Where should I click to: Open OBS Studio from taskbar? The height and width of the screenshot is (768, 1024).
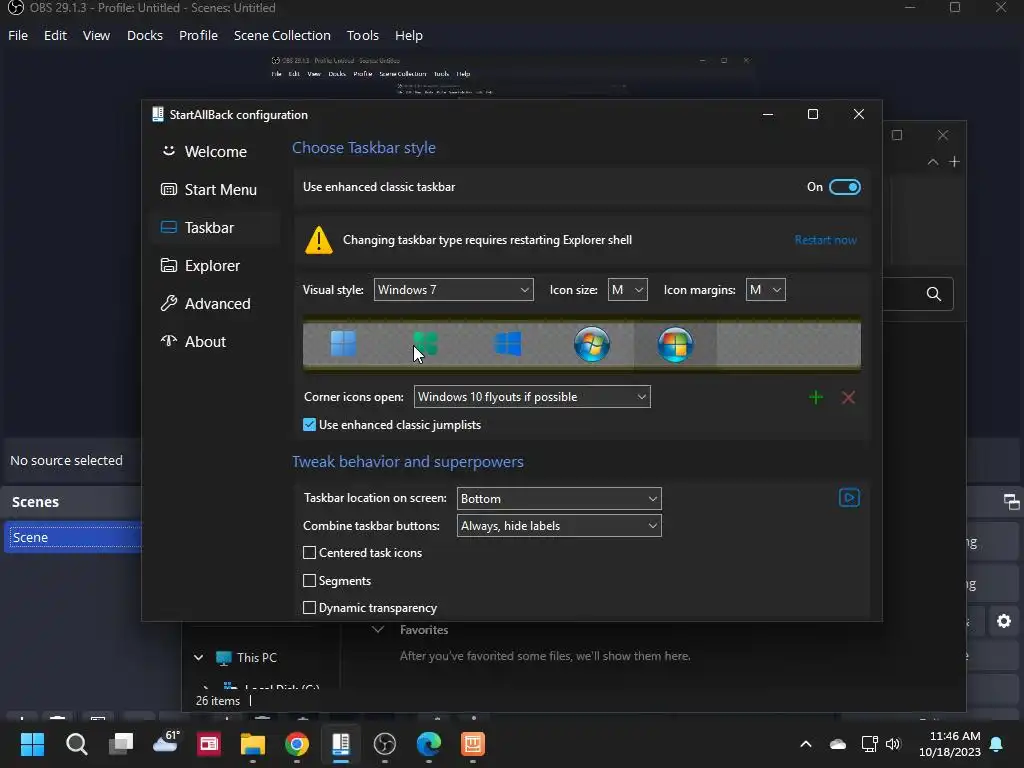(x=385, y=744)
